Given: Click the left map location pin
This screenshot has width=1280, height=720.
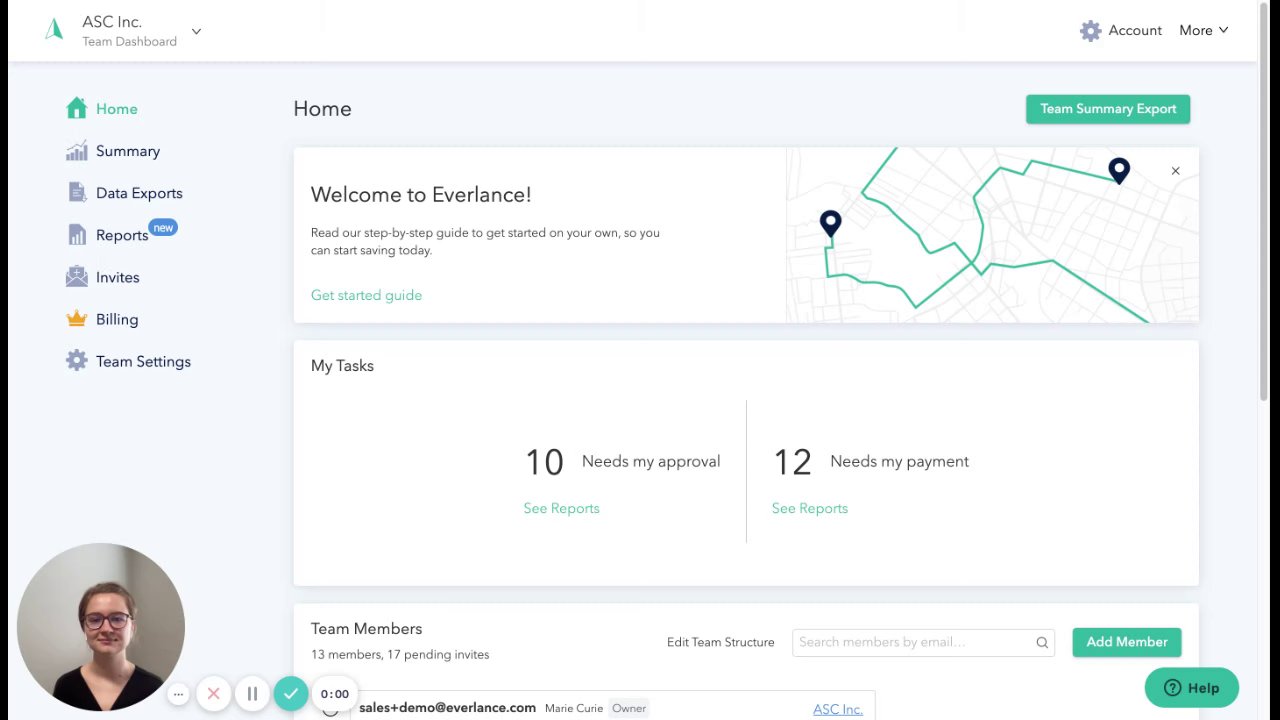Looking at the screenshot, I should tap(830, 223).
